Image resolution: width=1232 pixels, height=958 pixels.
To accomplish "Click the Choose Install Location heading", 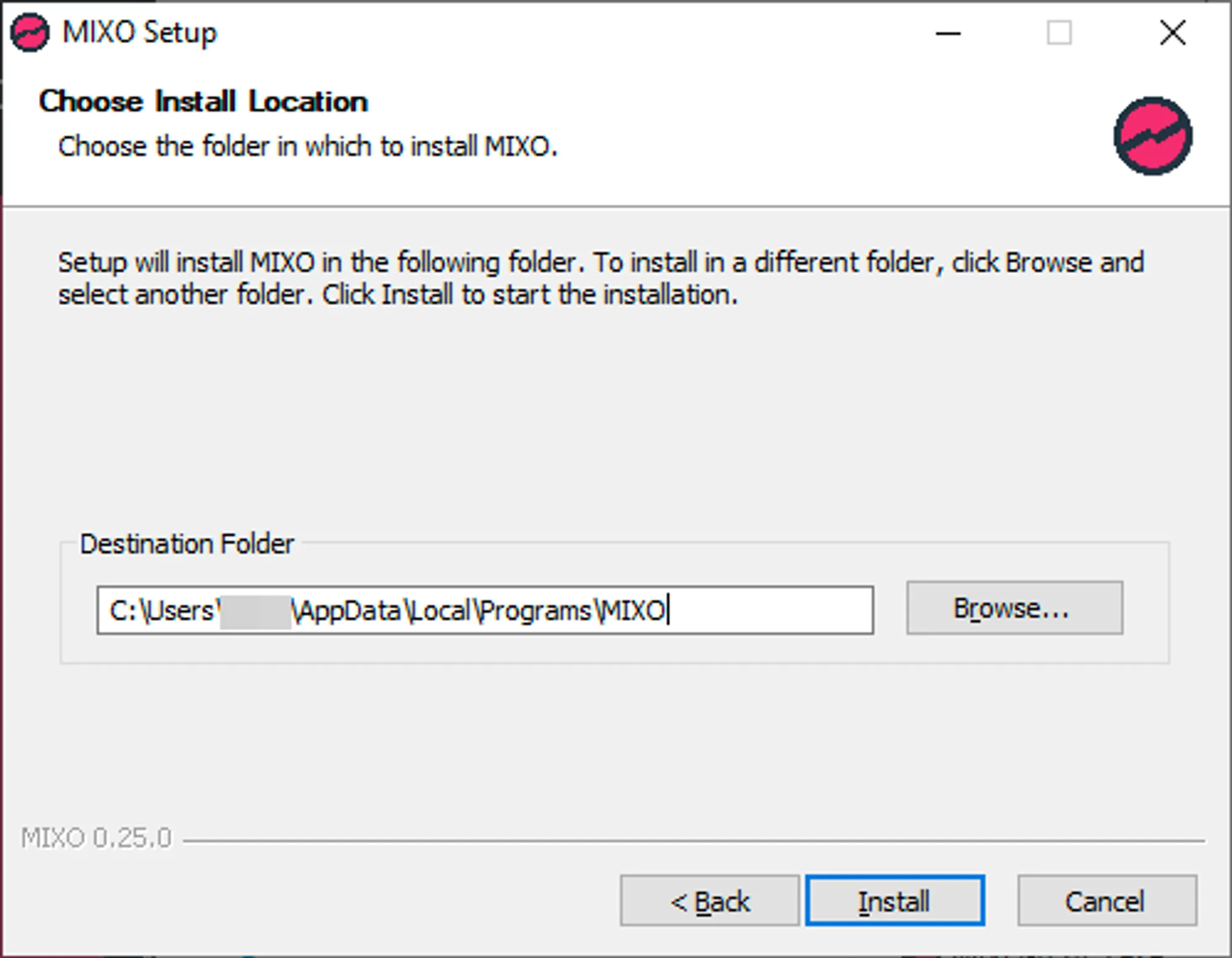I will click(x=203, y=102).
